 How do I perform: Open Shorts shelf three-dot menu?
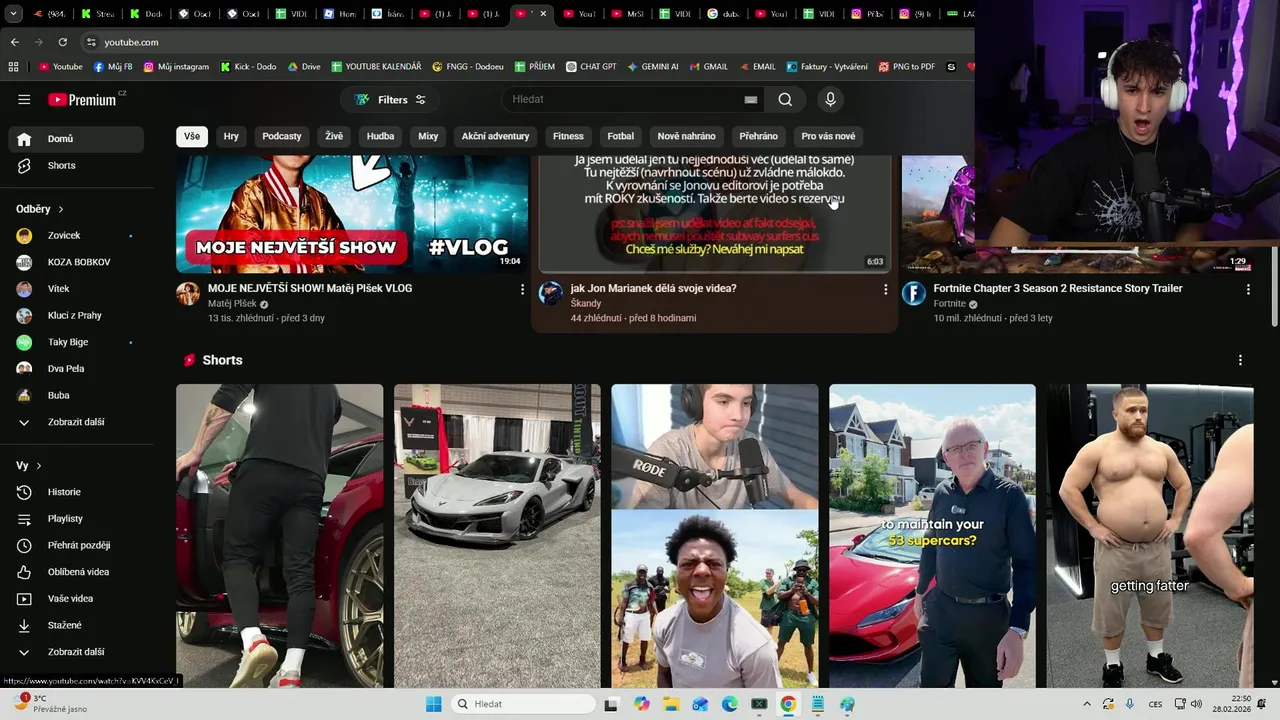pos(1240,360)
